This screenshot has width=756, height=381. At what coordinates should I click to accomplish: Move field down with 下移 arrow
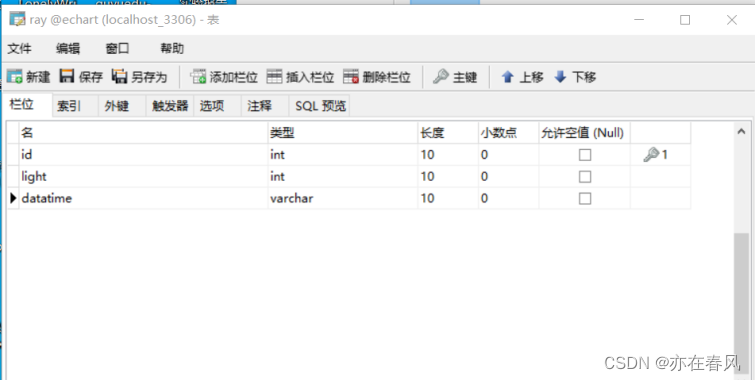560,77
